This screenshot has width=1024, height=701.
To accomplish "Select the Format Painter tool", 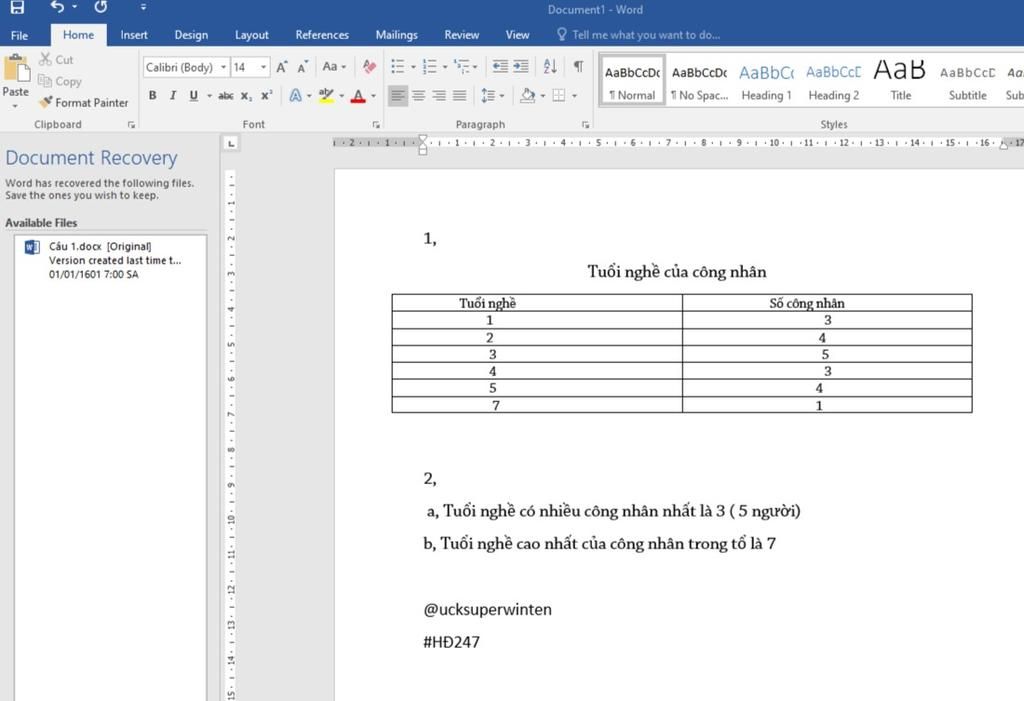I will click(x=84, y=103).
